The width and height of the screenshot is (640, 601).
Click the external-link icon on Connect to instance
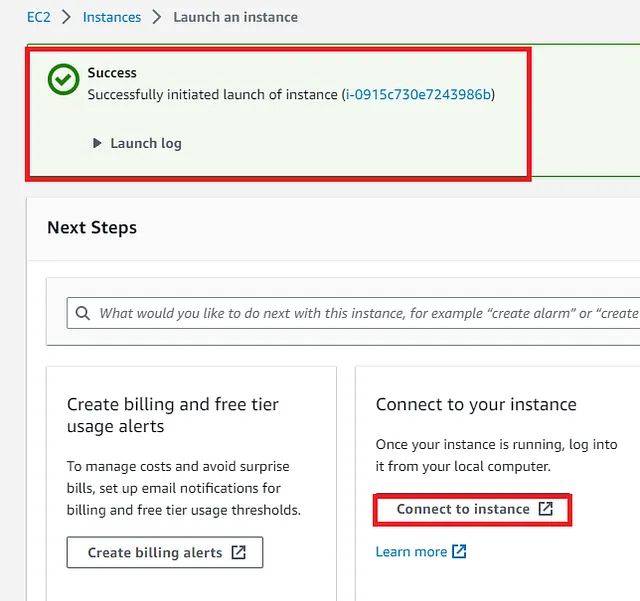click(546, 509)
